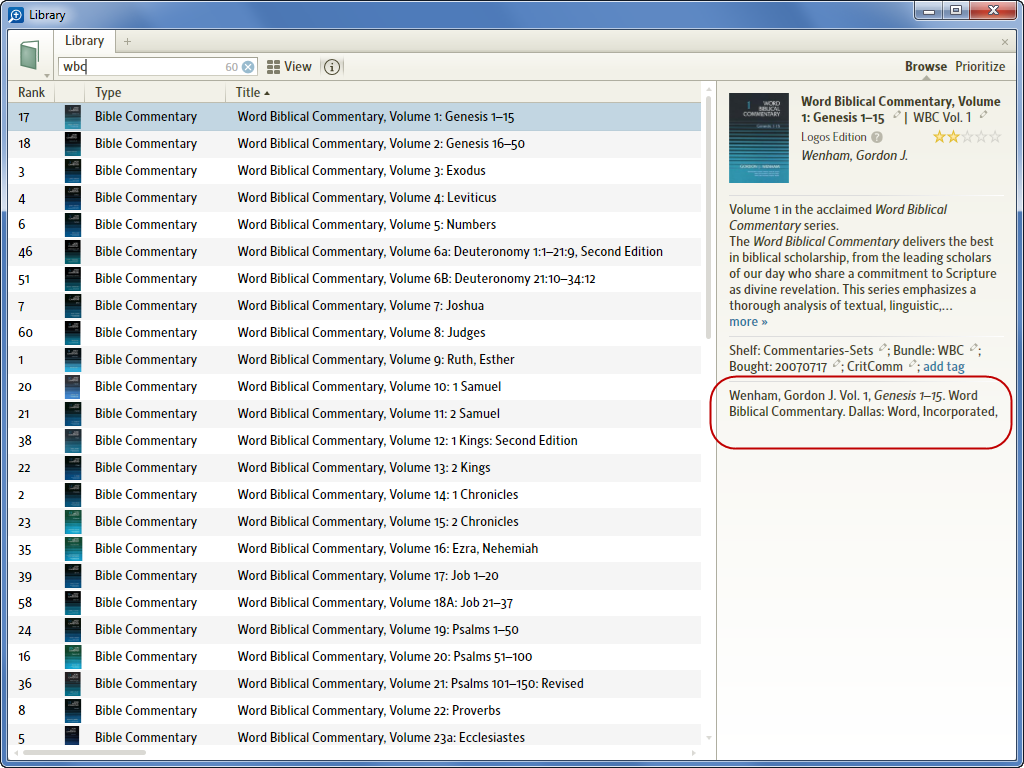Click Rank value 17 in the first row
This screenshot has height=768, width=1024.
point(24,118)
